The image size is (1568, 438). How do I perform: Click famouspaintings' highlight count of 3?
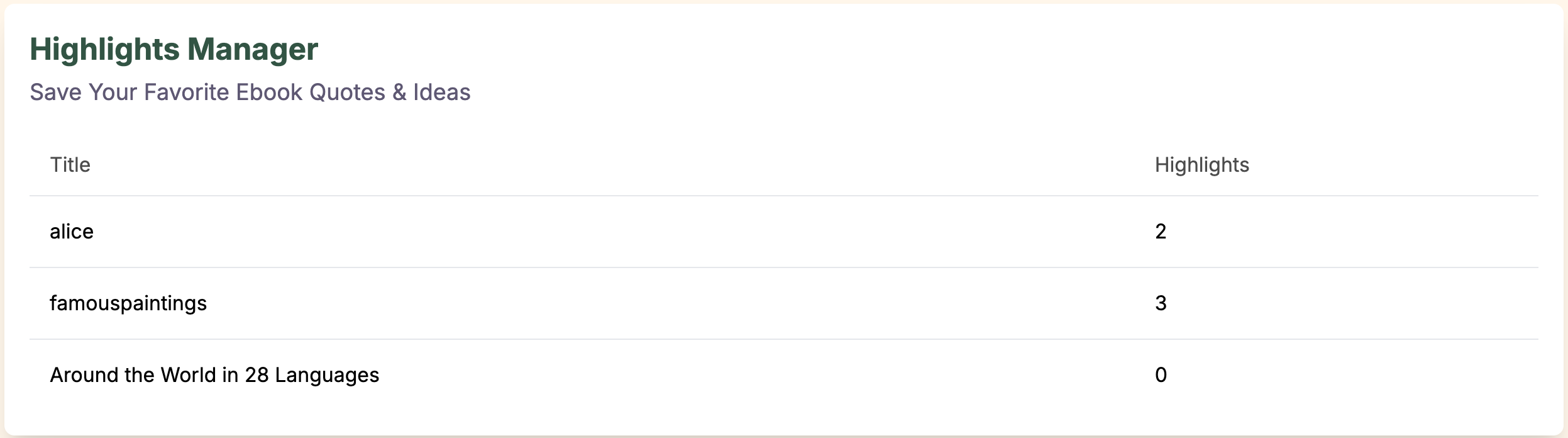[x=1161, y=303]
